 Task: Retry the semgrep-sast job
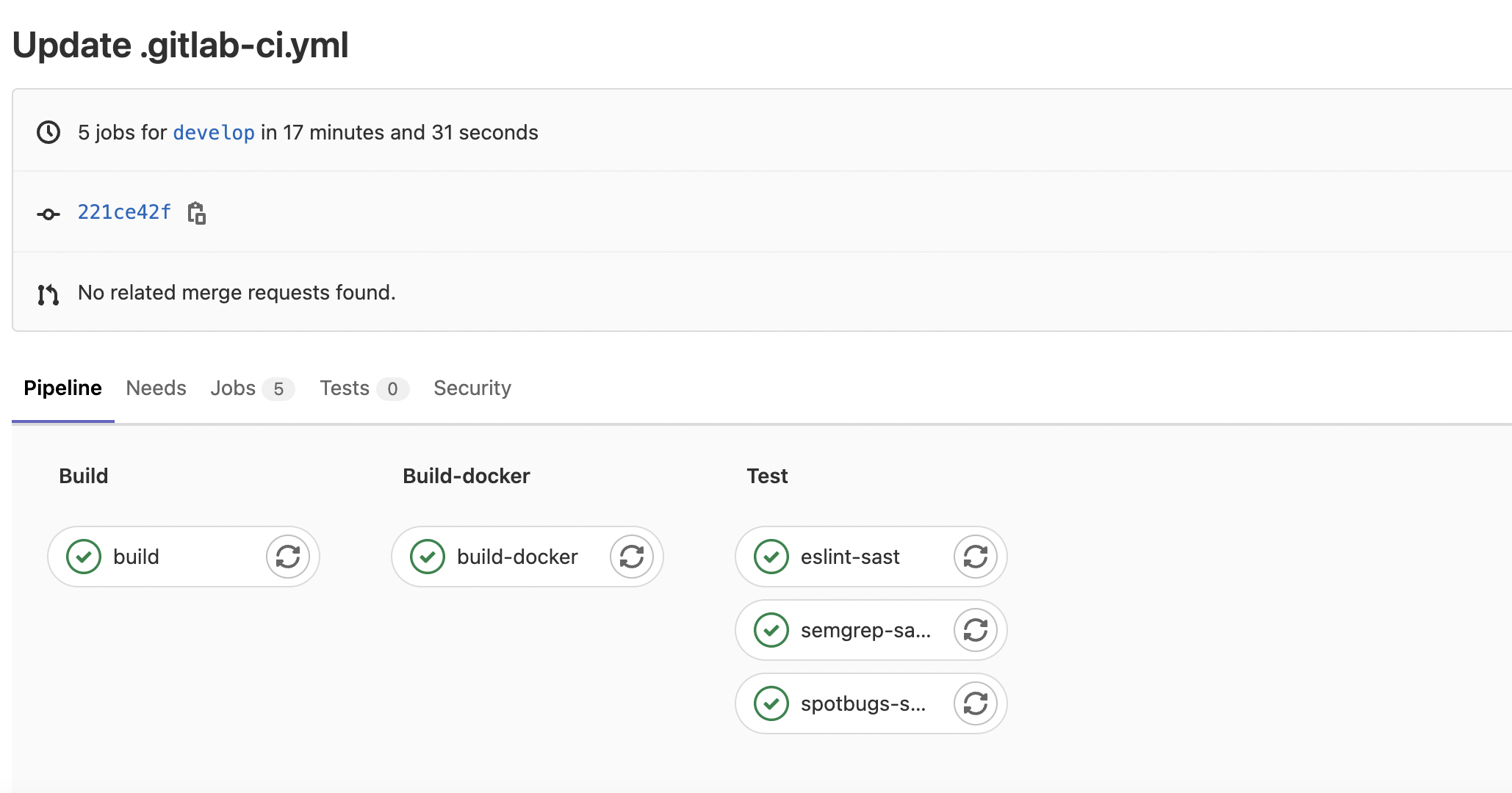tap(975, 630)
